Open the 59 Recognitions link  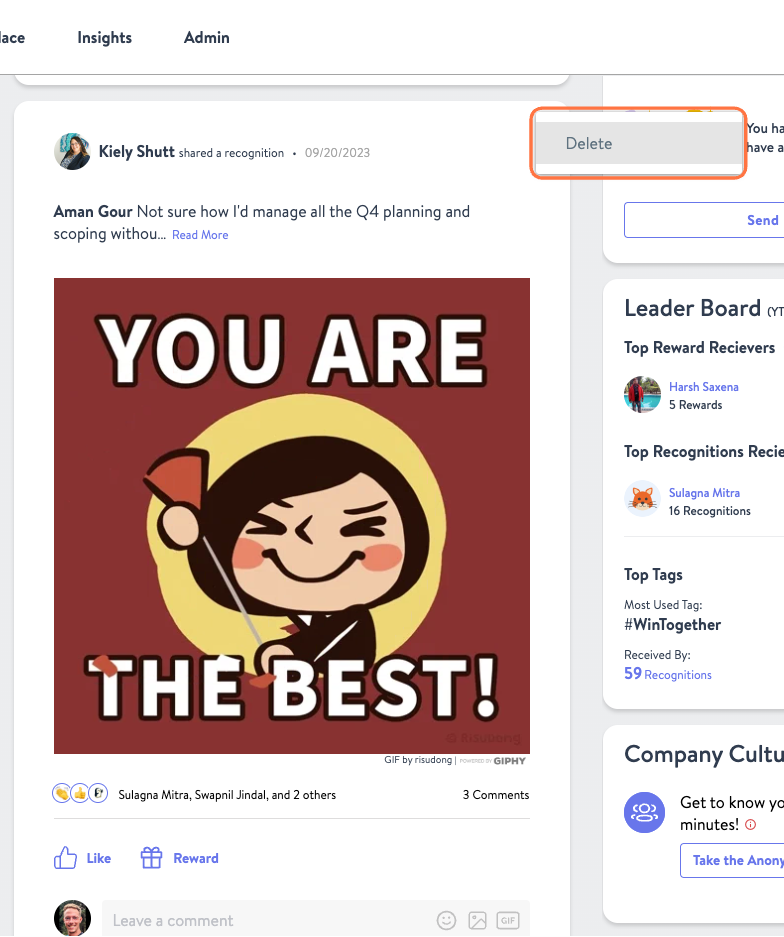(668, 674)
